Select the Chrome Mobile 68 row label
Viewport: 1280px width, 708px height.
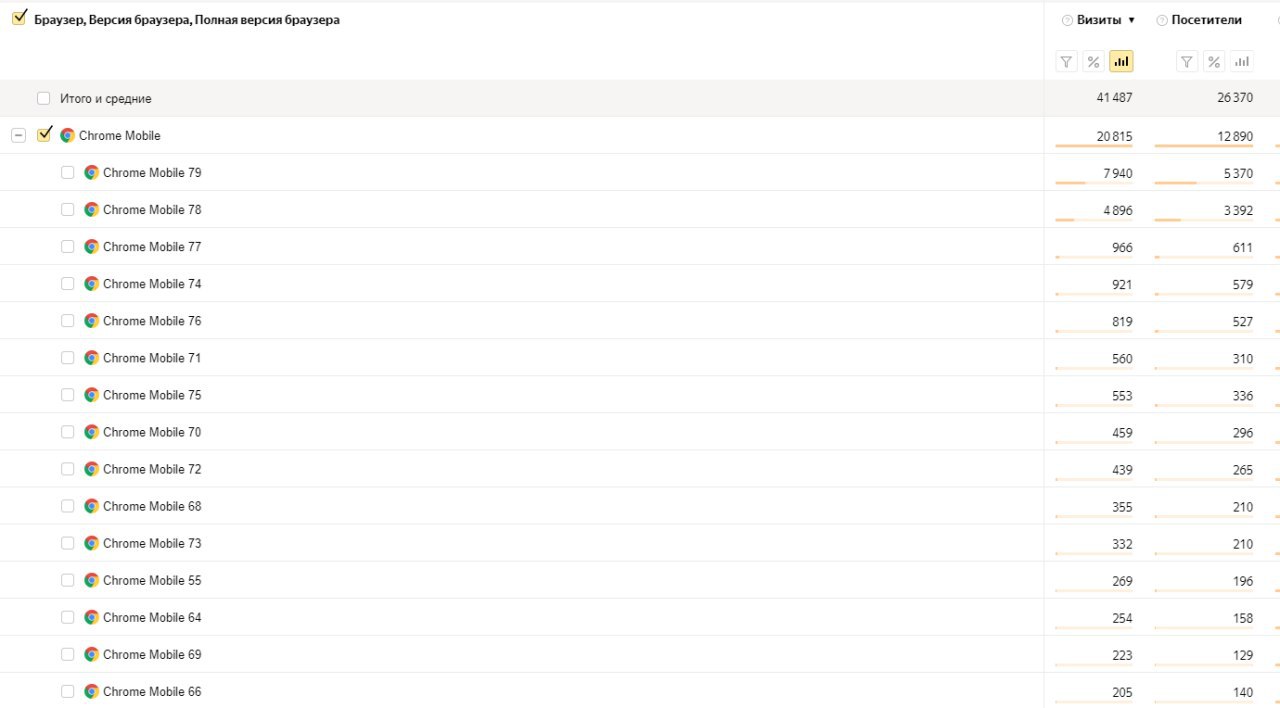[152, 505]
